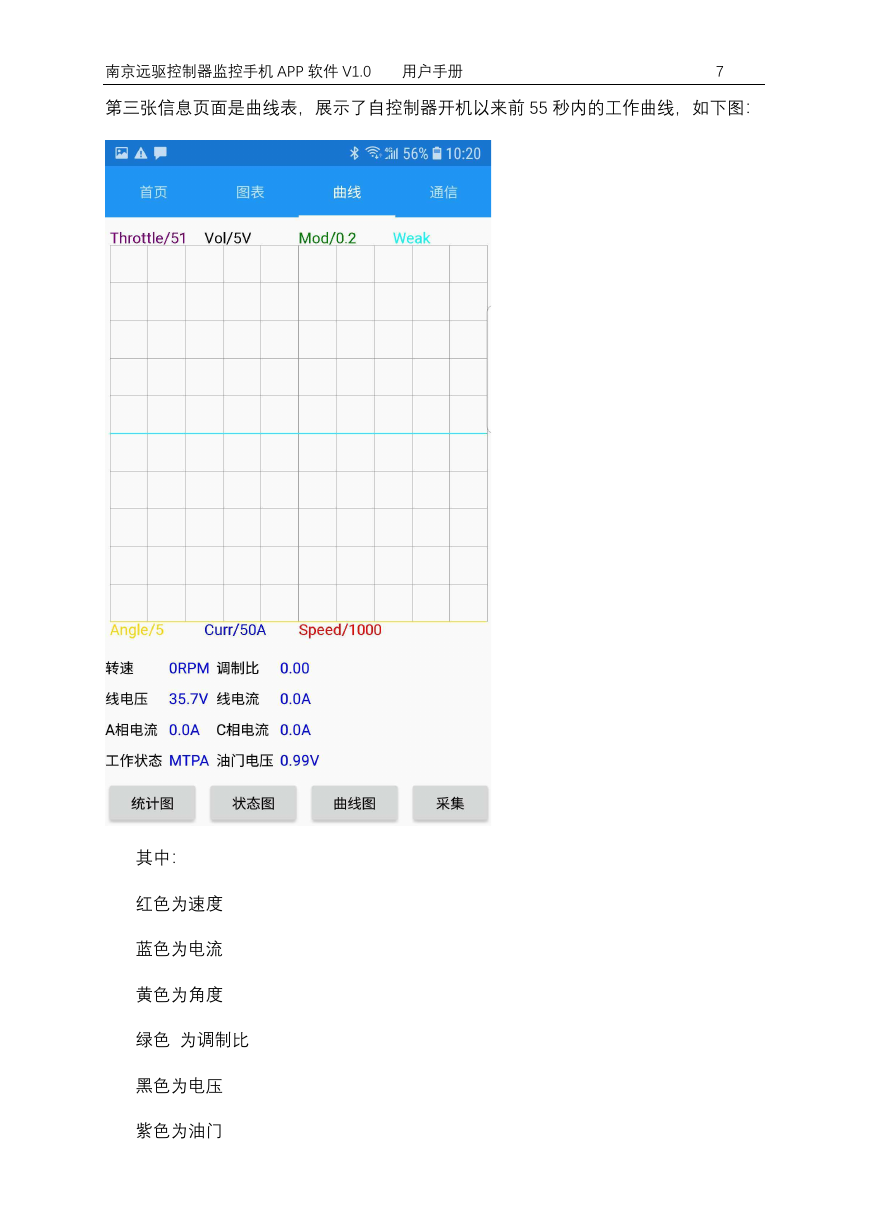Screen dimensions: 869x1228
Task: Tap the chat bubble notification icon
Action: (160, 153)
